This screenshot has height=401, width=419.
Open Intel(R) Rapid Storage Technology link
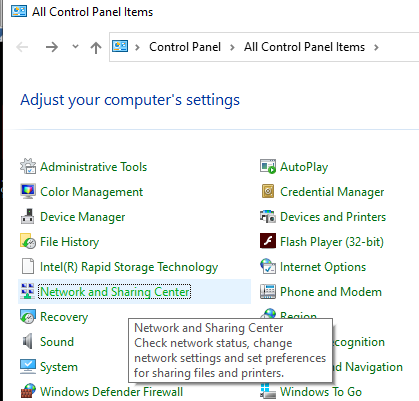[x=129, y=267]
